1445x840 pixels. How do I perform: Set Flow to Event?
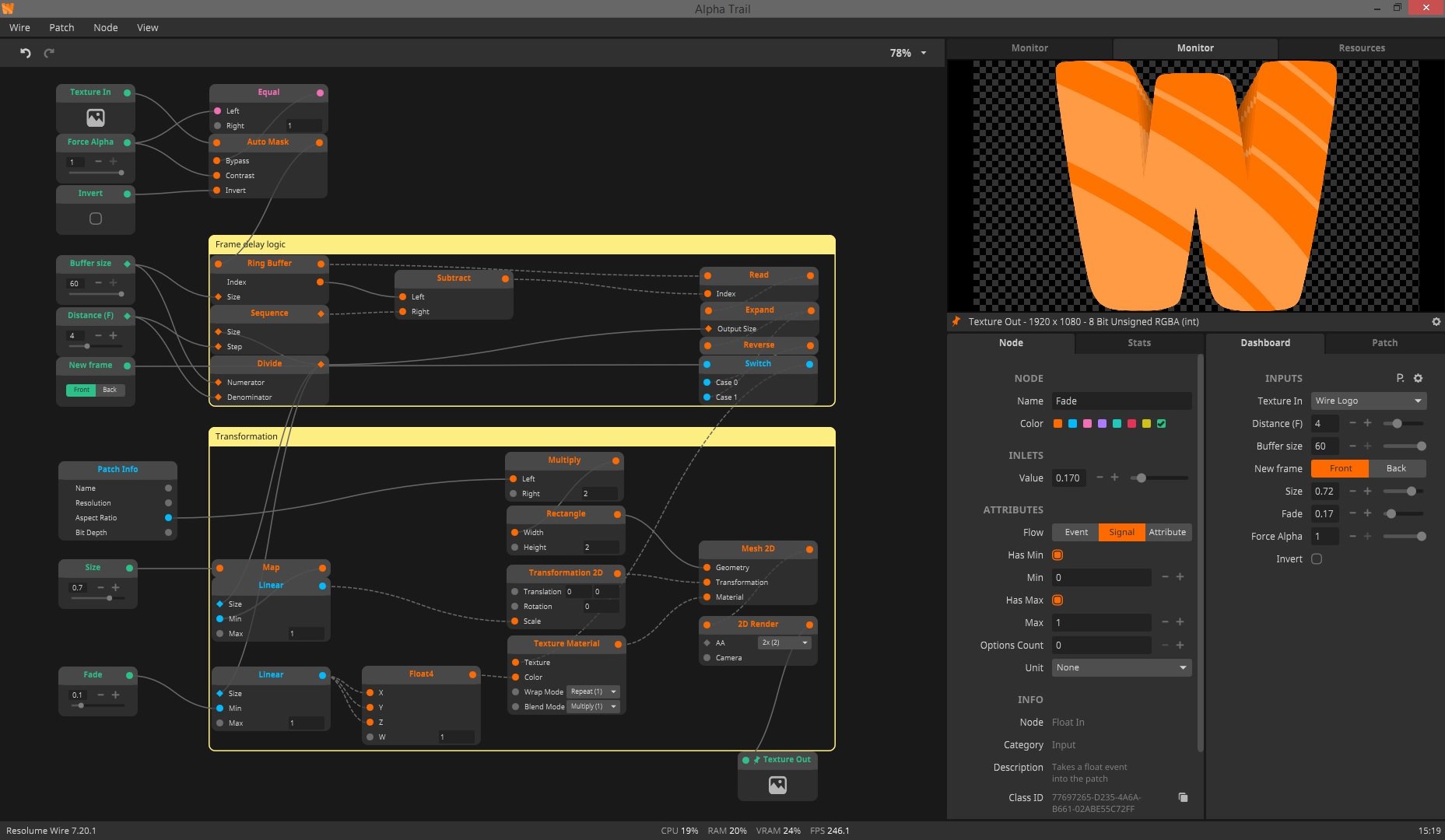click(x=1075, y=532)
